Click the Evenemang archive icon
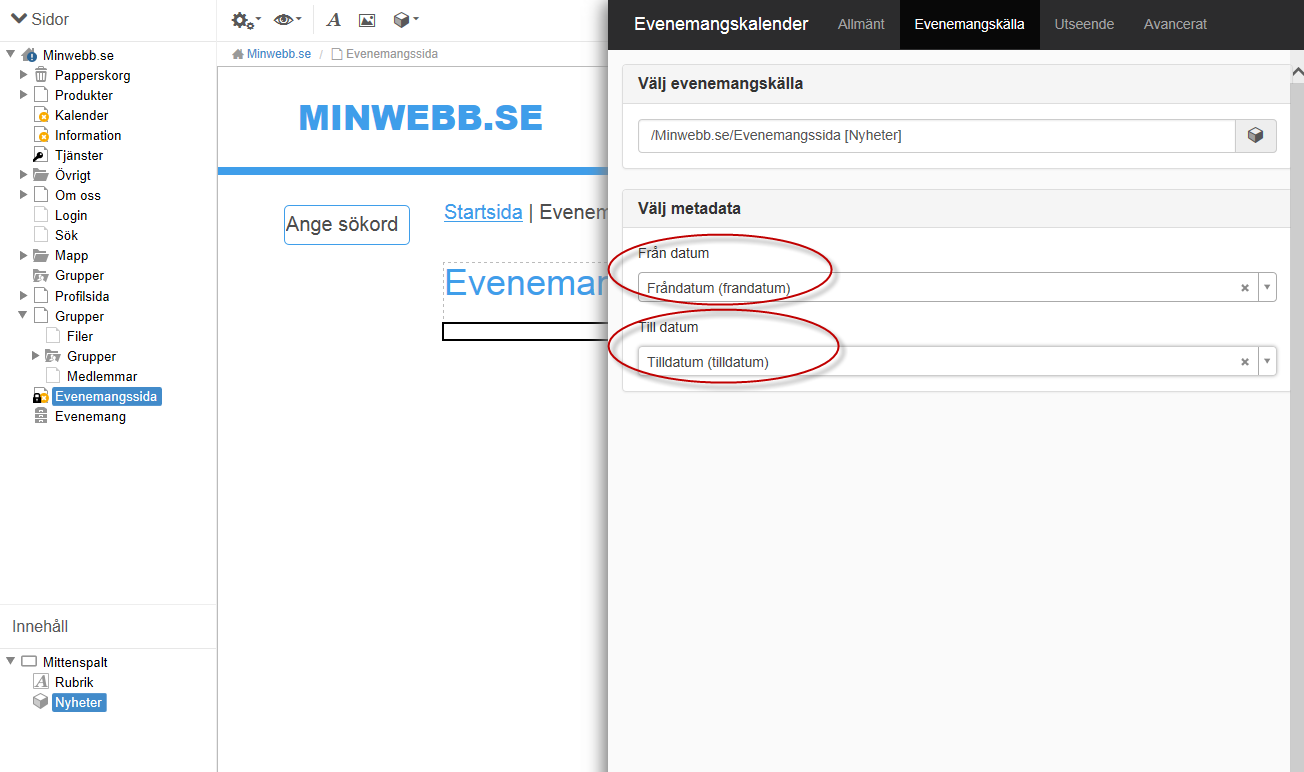 [x=41, y=417]
